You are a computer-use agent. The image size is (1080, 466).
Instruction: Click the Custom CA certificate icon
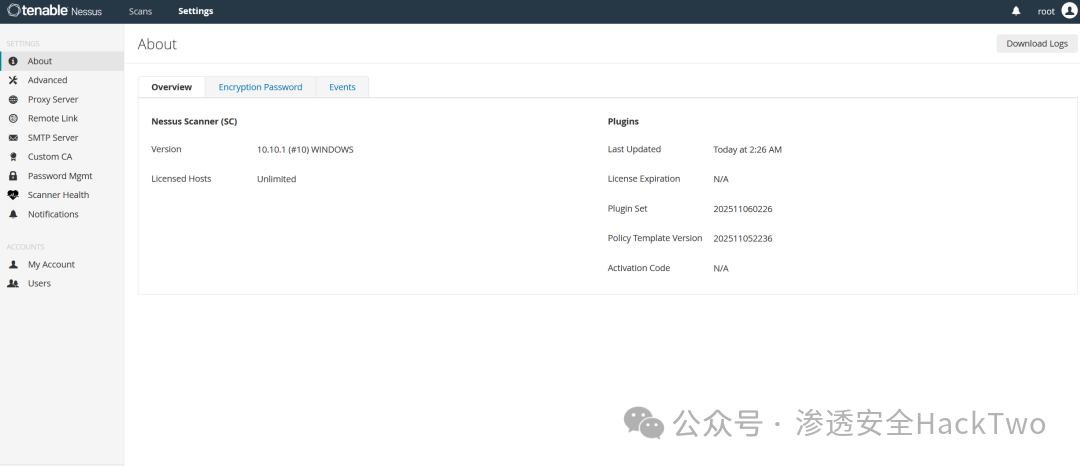pos(13,157)
